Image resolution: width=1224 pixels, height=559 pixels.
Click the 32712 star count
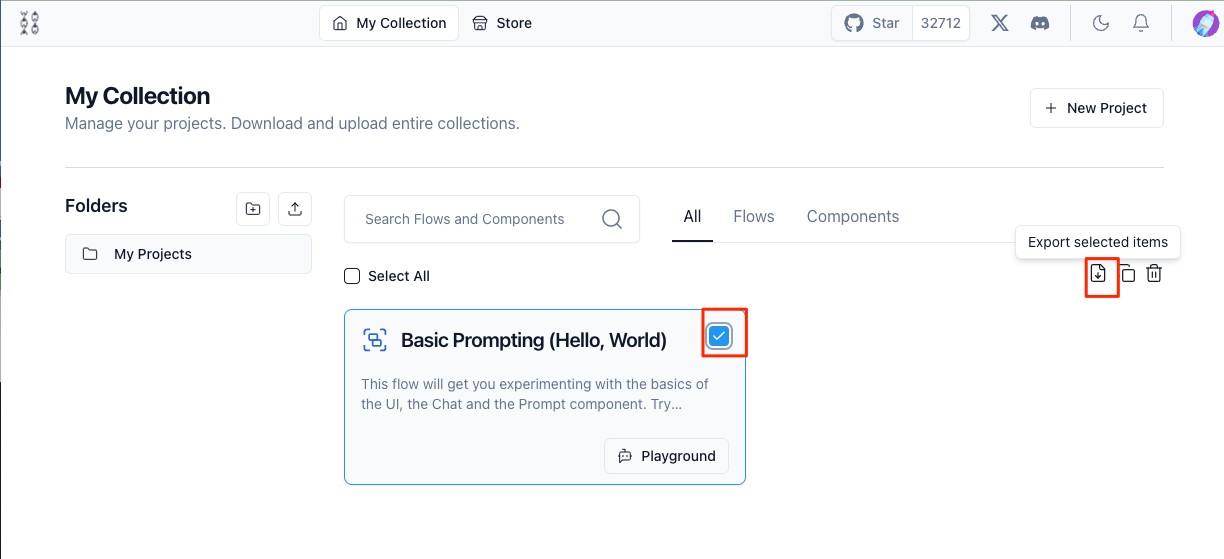940,23
